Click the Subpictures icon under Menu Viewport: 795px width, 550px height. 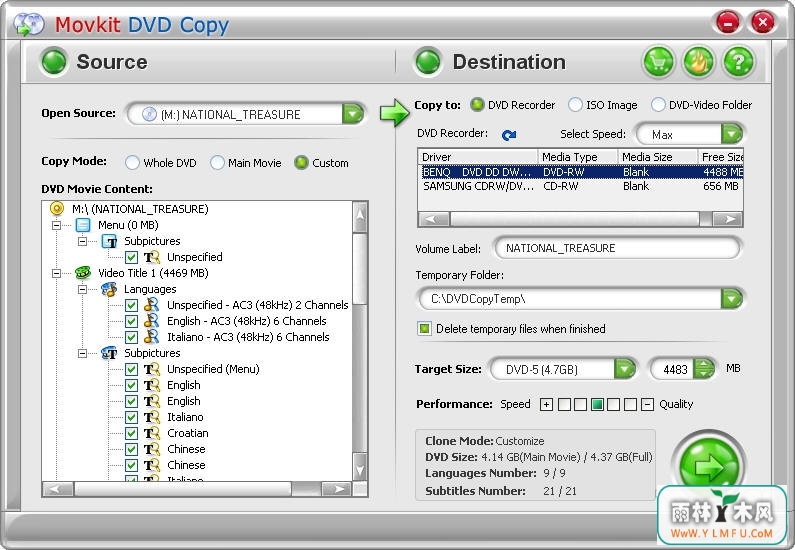pos(109,241)
